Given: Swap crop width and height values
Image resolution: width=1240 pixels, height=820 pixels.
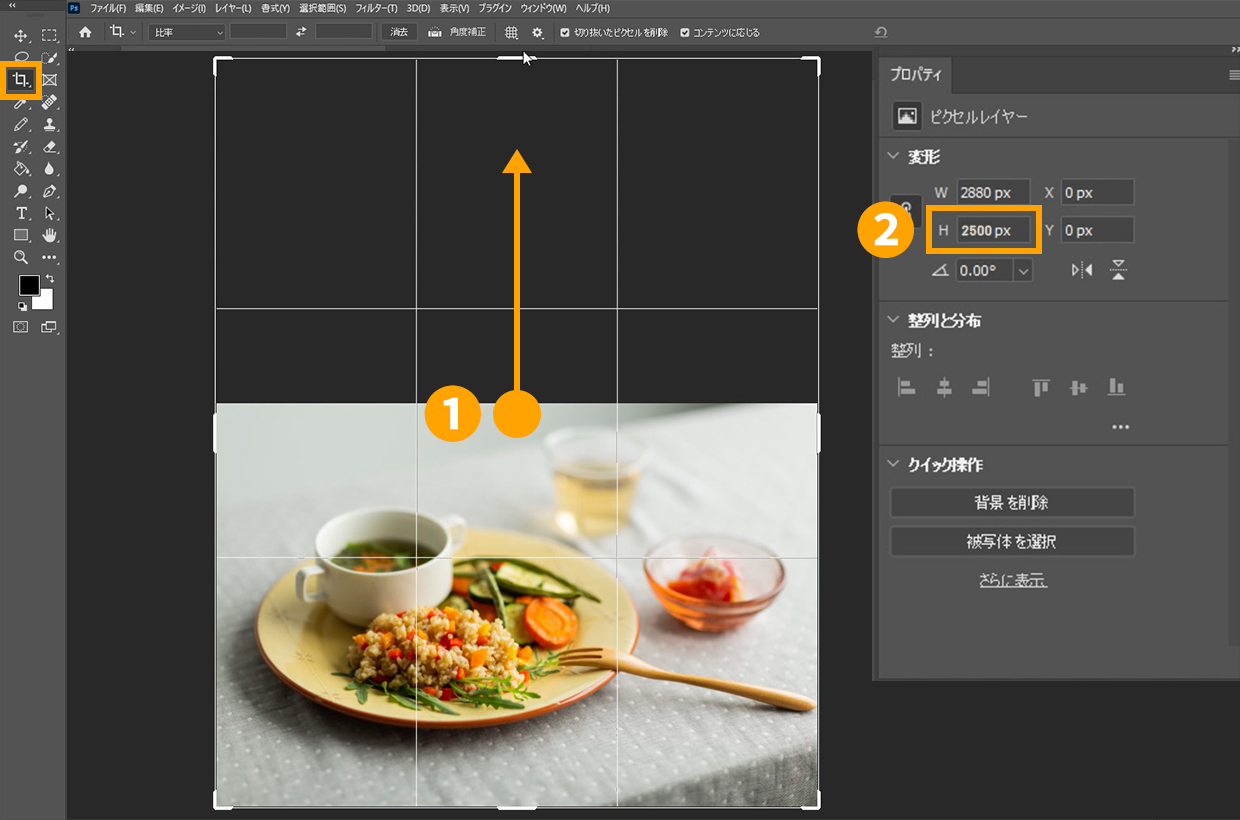Looking at the screenshot, I should coord(301,32).
